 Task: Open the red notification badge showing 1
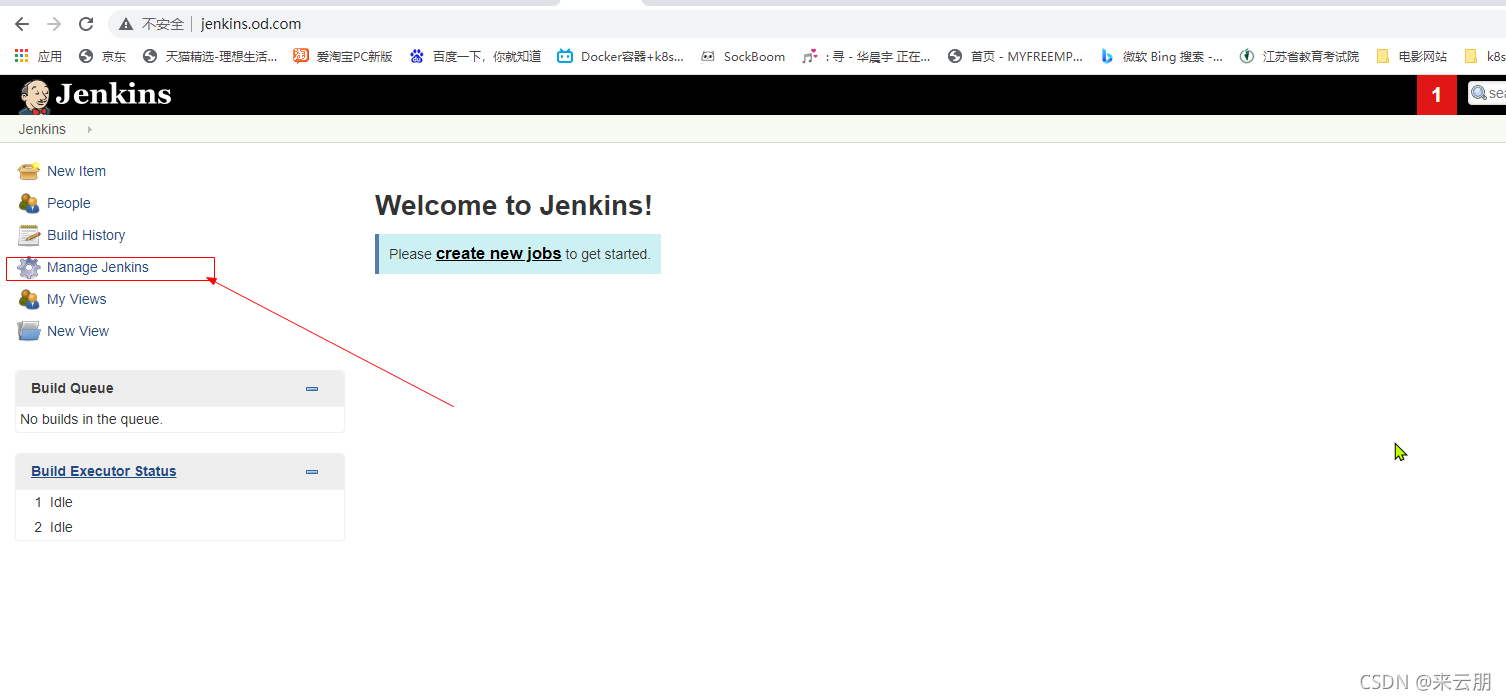coord(1437,95)
